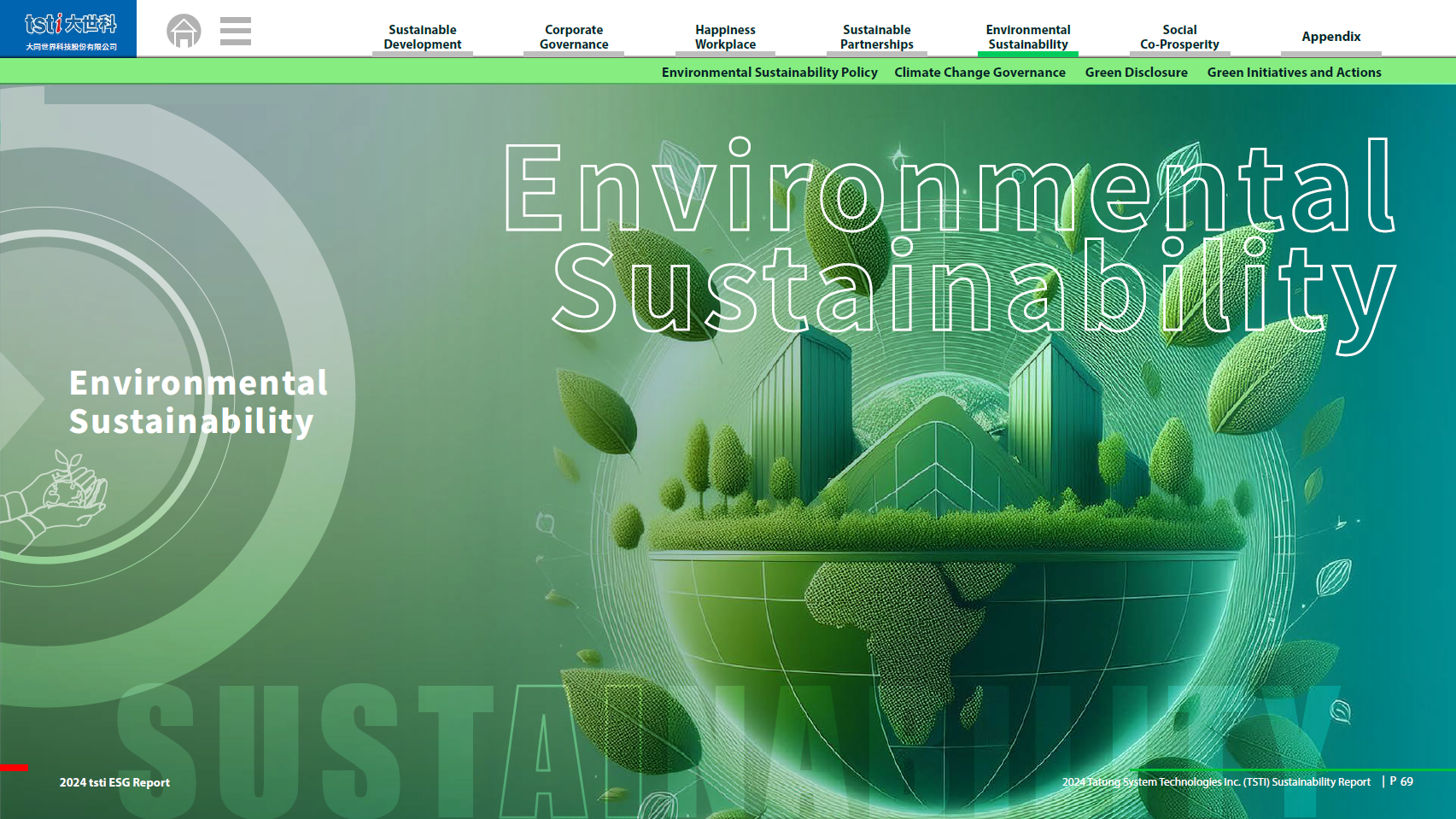This screenshot has height=819, width=1456.
Task: Click the TSTI Sustainability Report footer text
Action: (x=1216, y=781)
